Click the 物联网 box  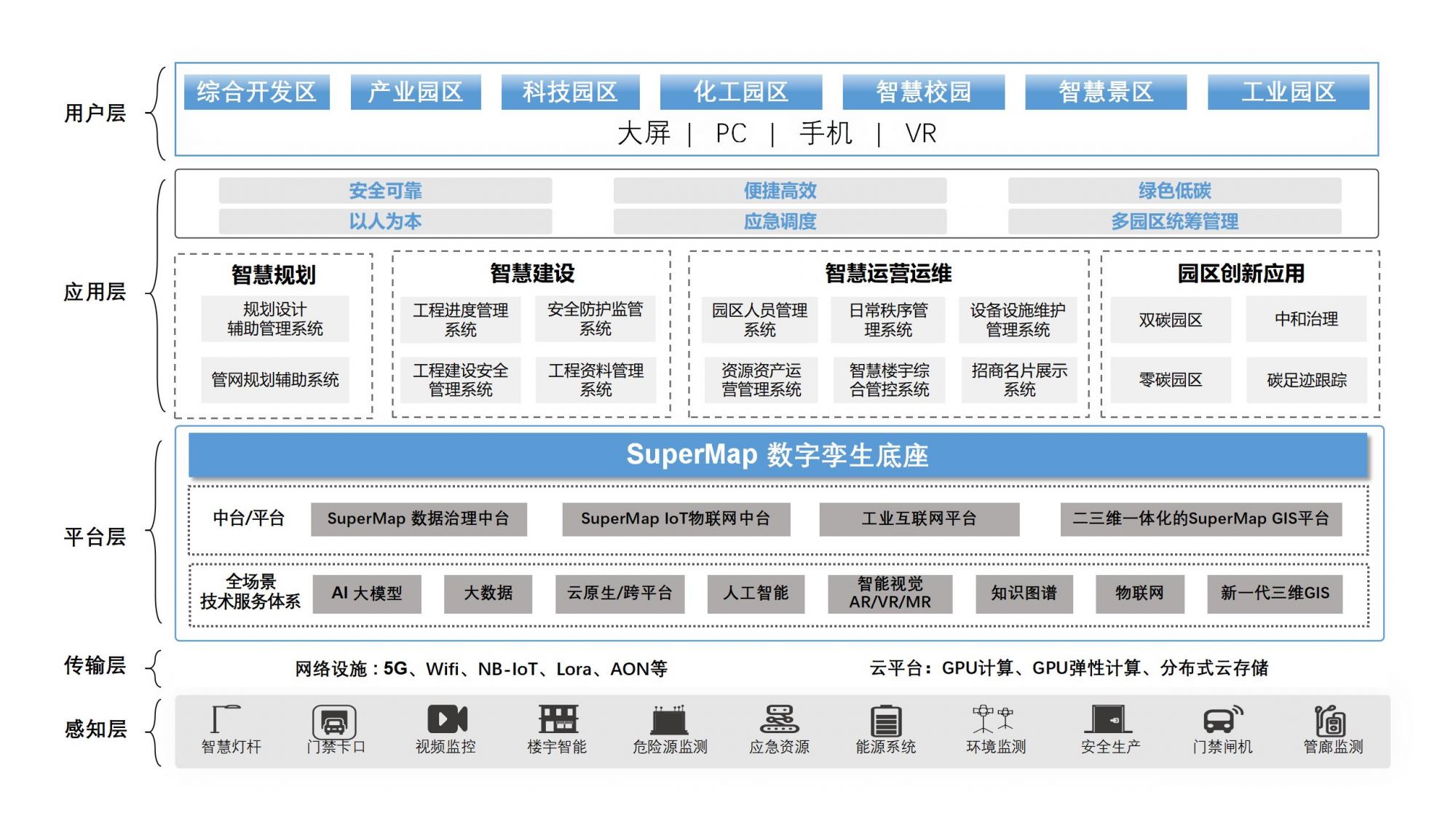click(x=1139, y=594)
